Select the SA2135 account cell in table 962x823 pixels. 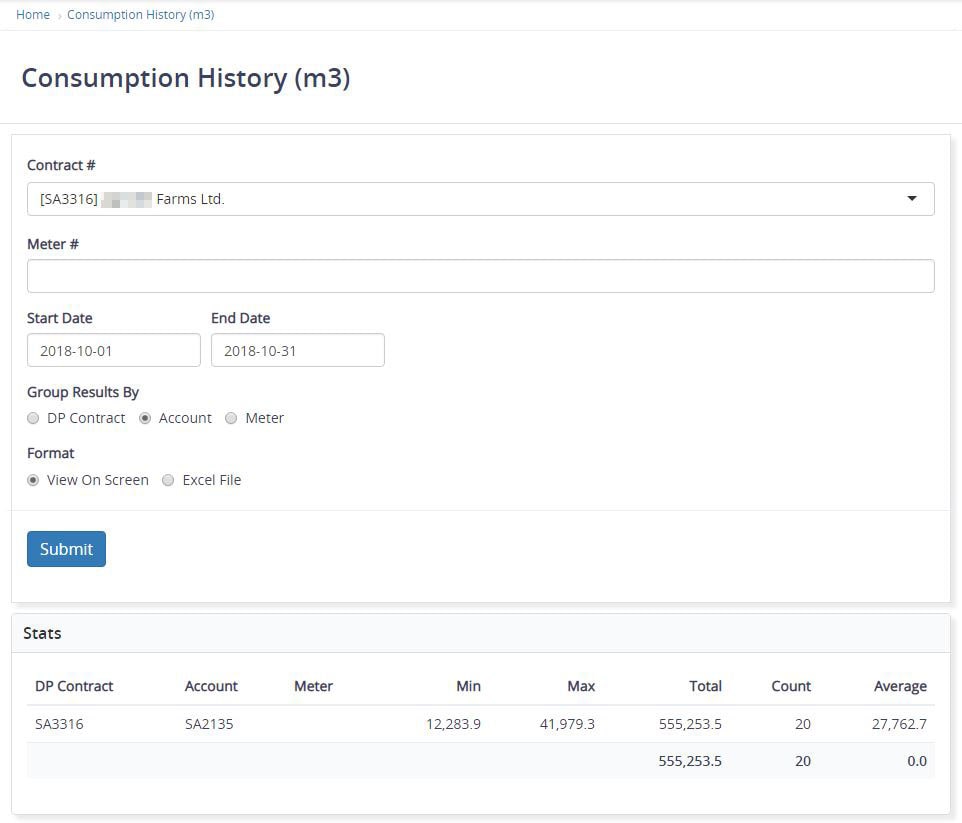pyautogui.click(x=209, y=724)
